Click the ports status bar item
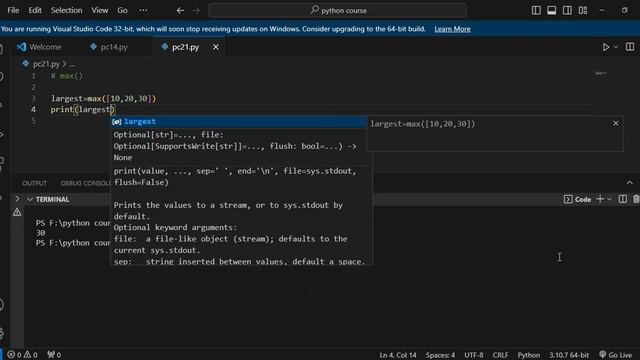This screenshot has height=360, width=640. pyautogui.click(x=54, y=355)
